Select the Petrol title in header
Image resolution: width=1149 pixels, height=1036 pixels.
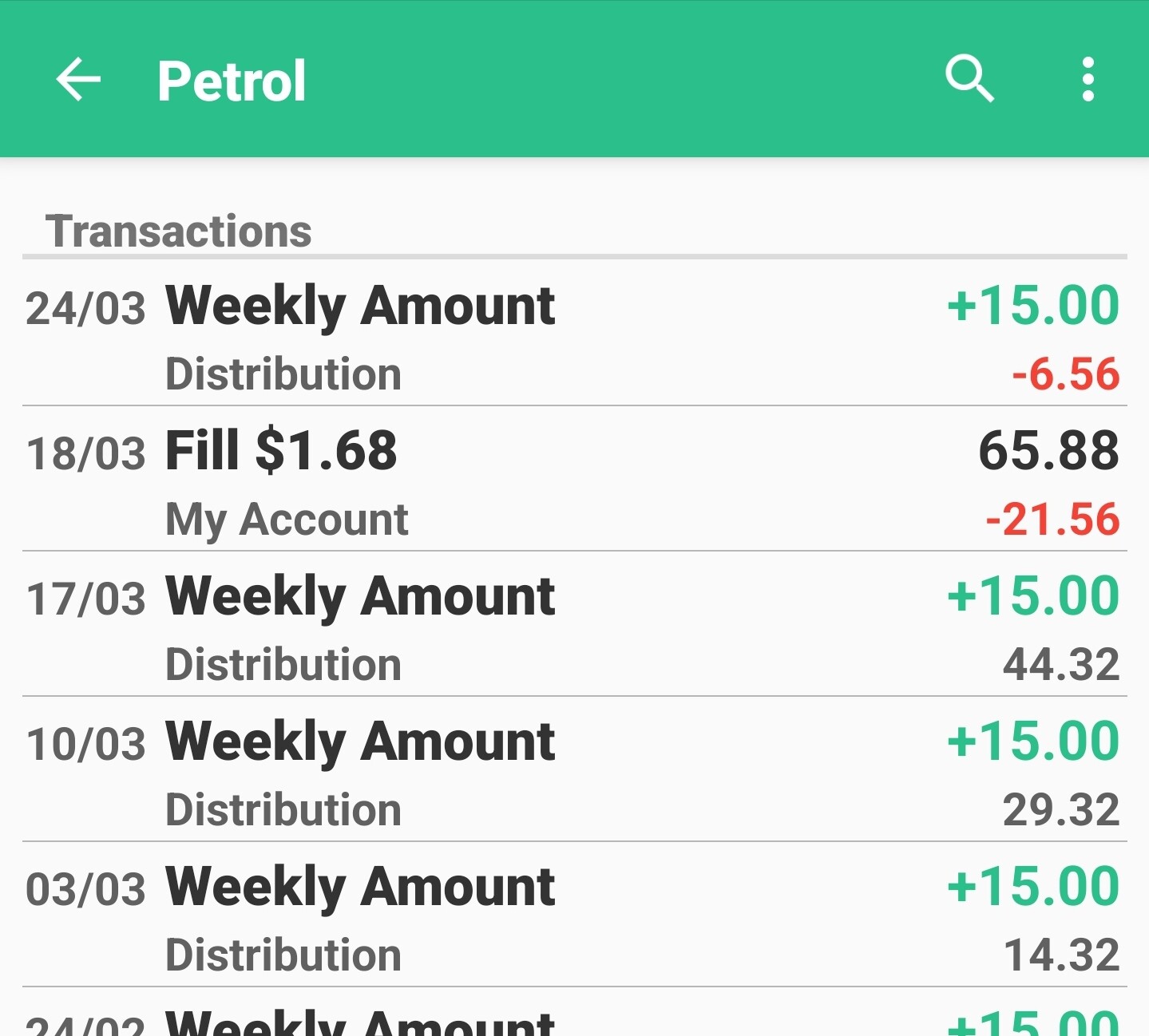pos(232,81)
